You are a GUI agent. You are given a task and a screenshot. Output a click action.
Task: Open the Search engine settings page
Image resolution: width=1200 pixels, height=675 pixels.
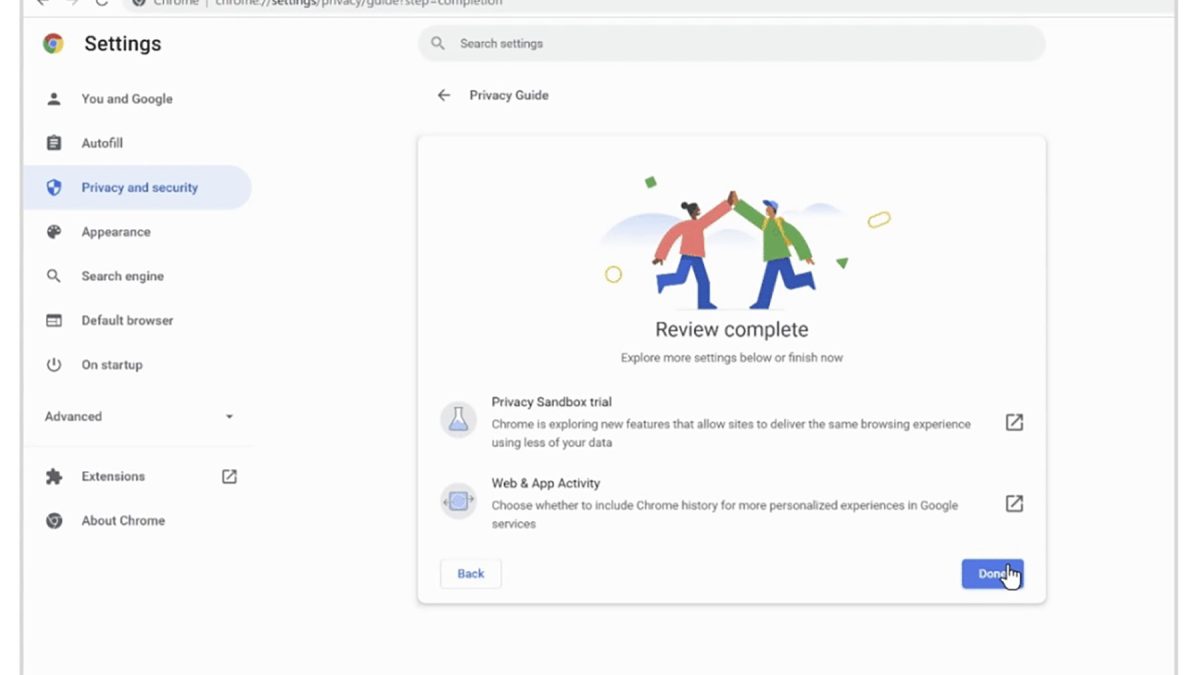click(x=122, y=276)
